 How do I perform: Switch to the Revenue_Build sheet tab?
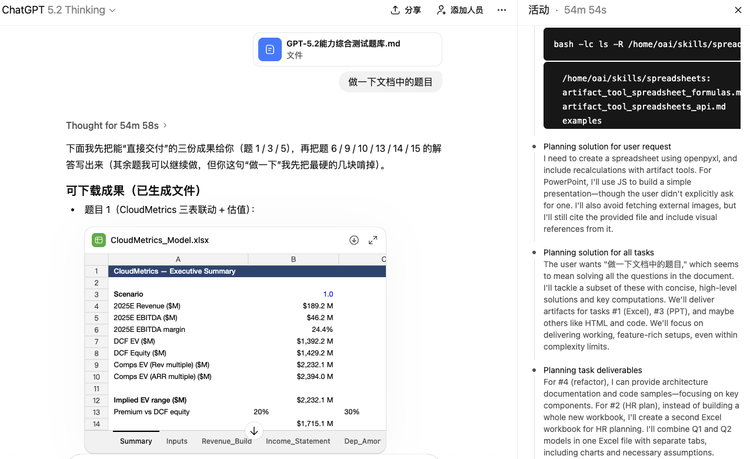point(225,441)
